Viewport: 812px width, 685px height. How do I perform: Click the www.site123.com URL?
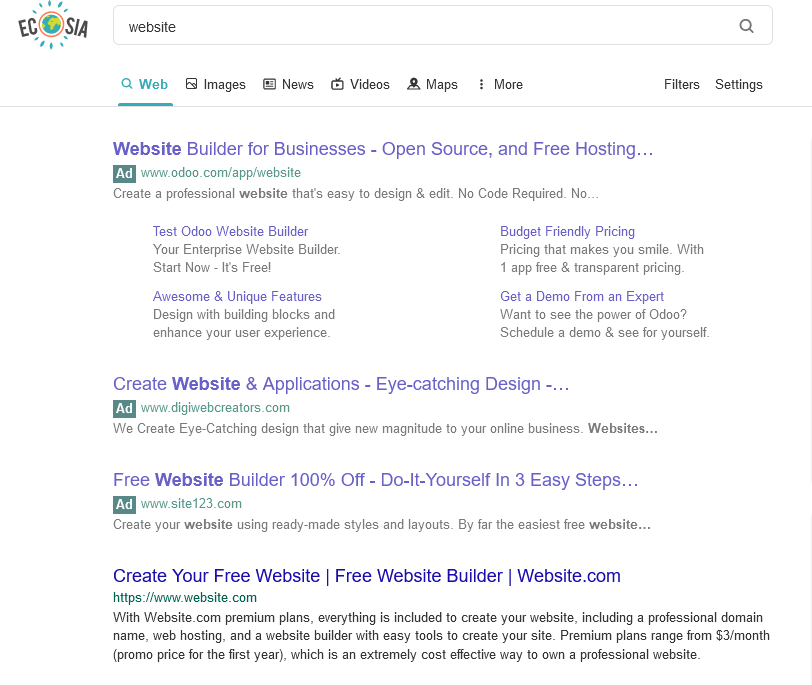pyautogui.click(x=191, y=504)
